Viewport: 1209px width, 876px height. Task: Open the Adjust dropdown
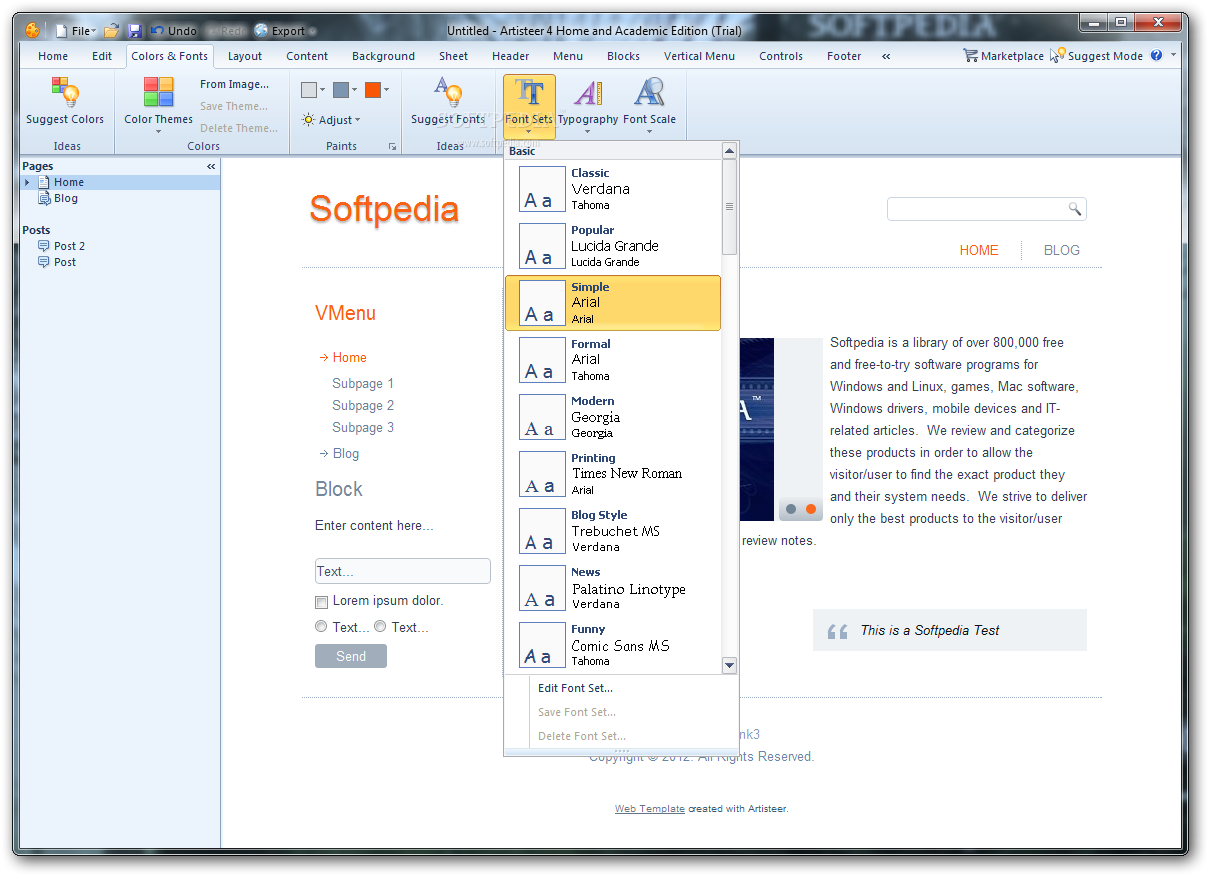[331, 120]
